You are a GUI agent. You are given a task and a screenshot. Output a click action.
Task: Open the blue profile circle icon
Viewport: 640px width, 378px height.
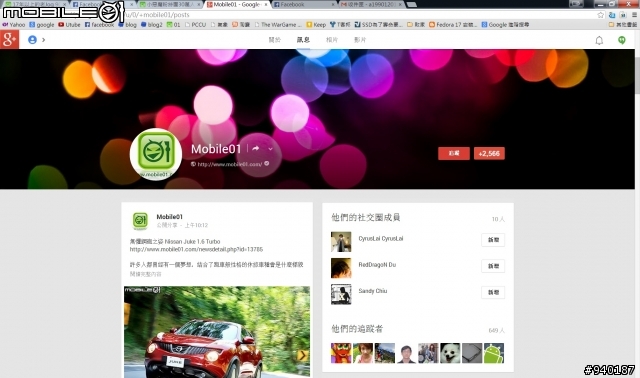[32, 40]
